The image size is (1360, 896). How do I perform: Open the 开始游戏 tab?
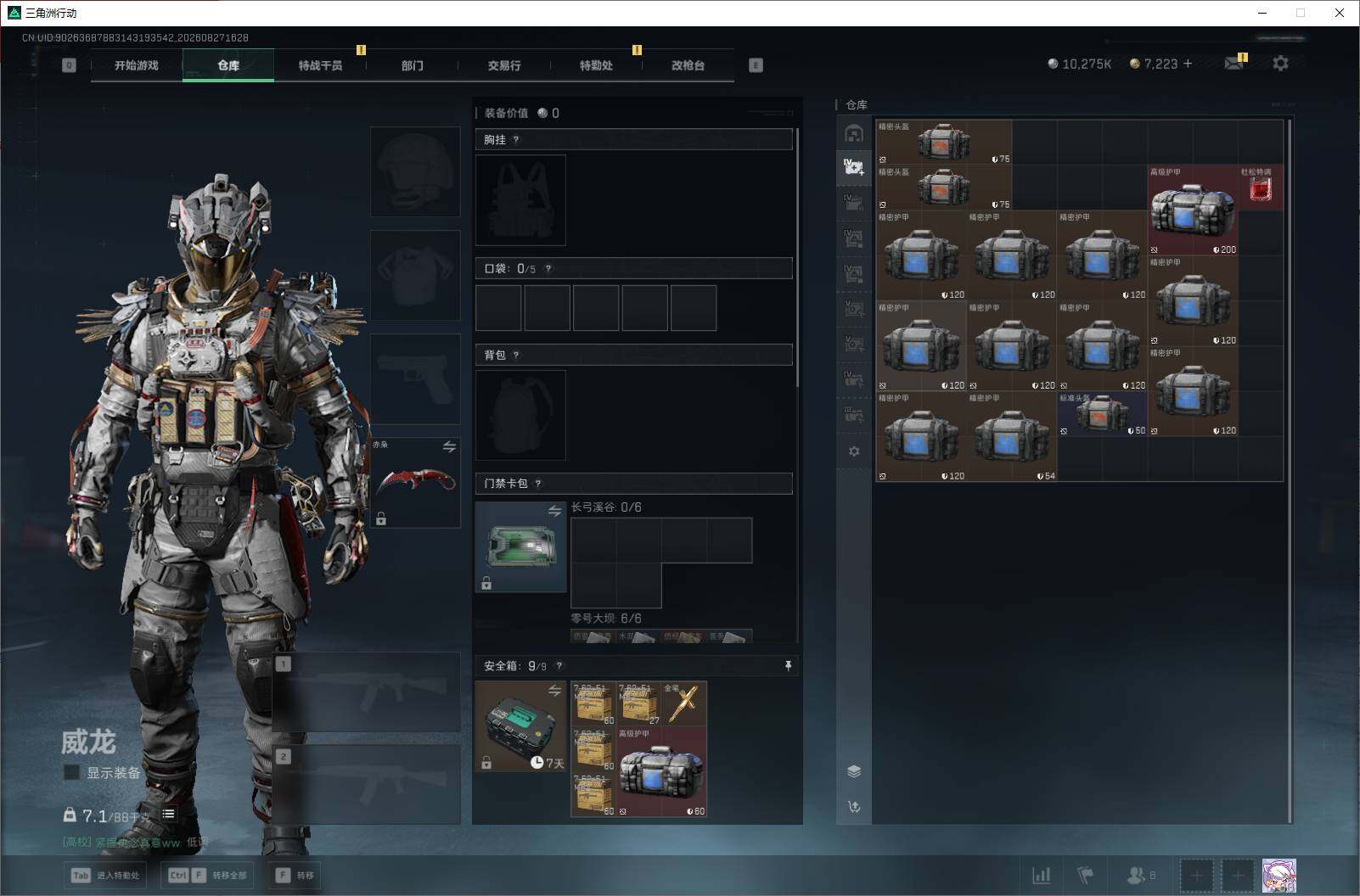point(137,65)
